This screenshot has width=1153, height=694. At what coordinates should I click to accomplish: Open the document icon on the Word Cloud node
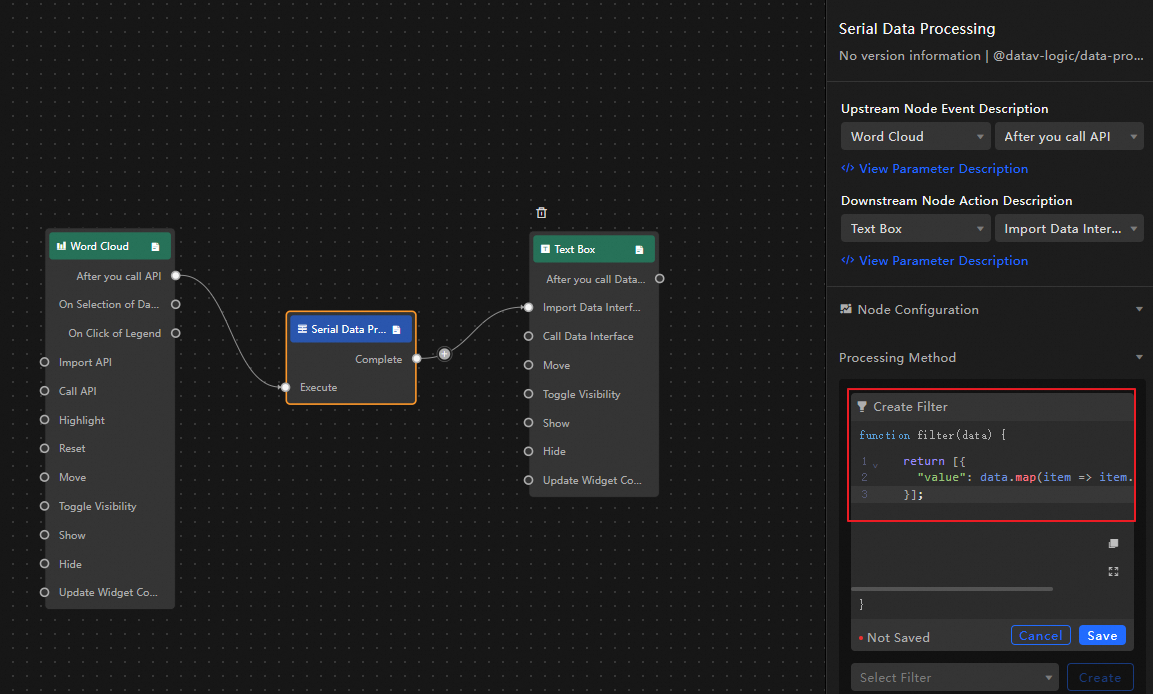coord(155,246)
